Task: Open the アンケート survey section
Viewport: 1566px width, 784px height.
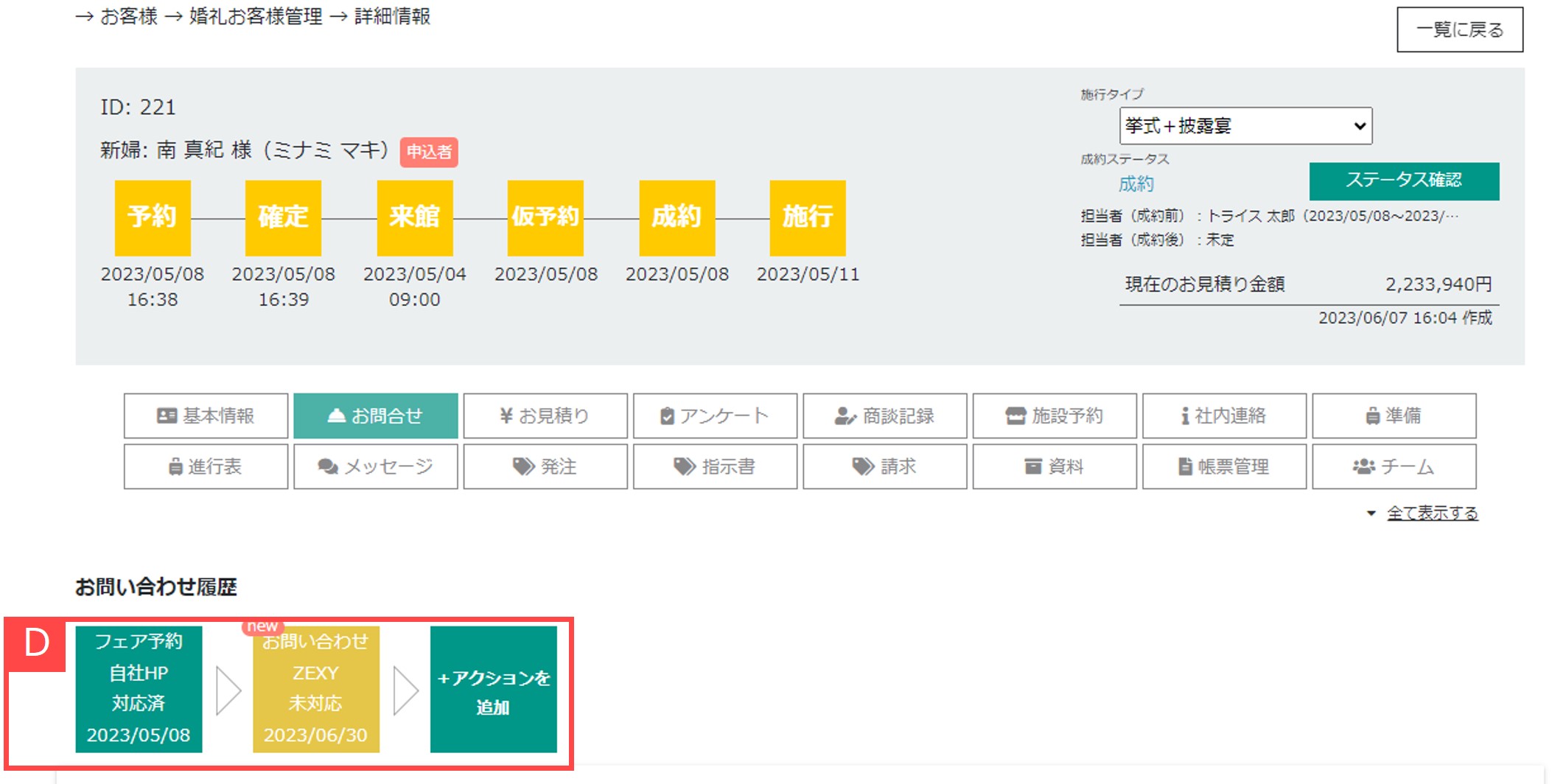Action: (713, 415)
